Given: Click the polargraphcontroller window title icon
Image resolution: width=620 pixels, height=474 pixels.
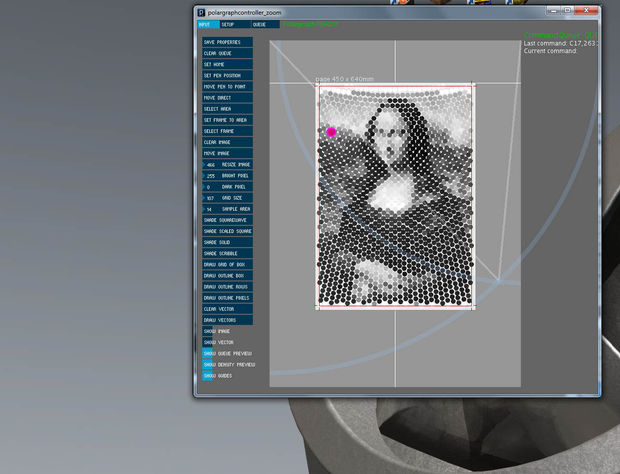Looking at the screenshot, I should click(201, 13).
